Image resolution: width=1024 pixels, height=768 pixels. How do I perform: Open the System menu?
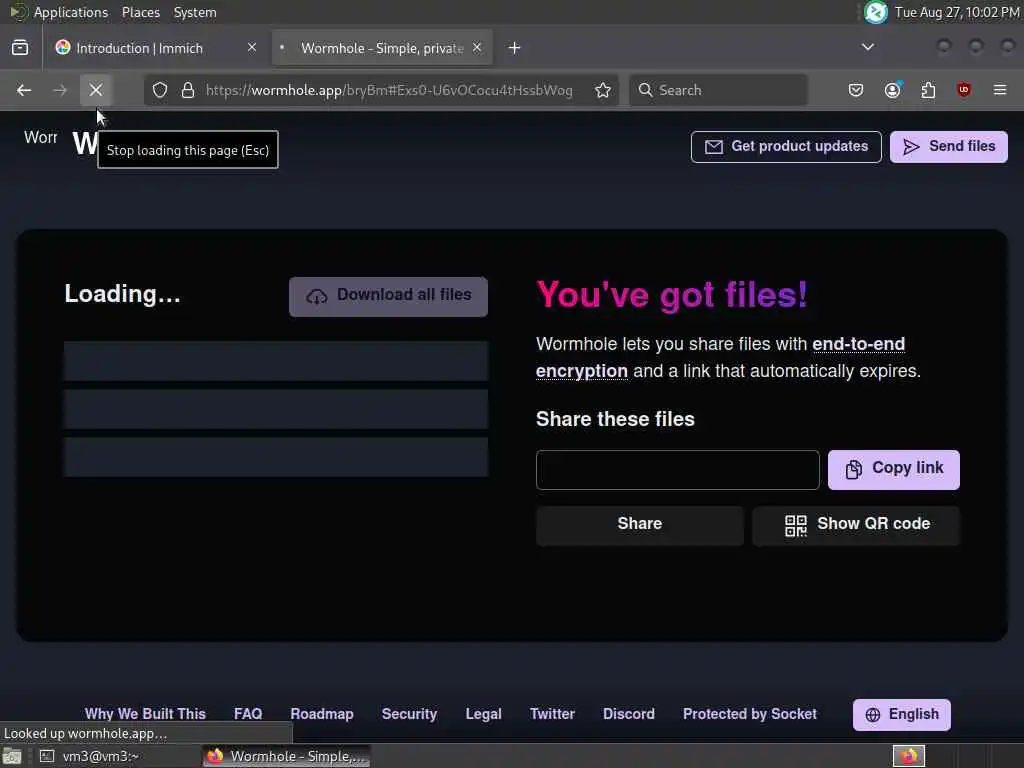(x=195, y=12)
